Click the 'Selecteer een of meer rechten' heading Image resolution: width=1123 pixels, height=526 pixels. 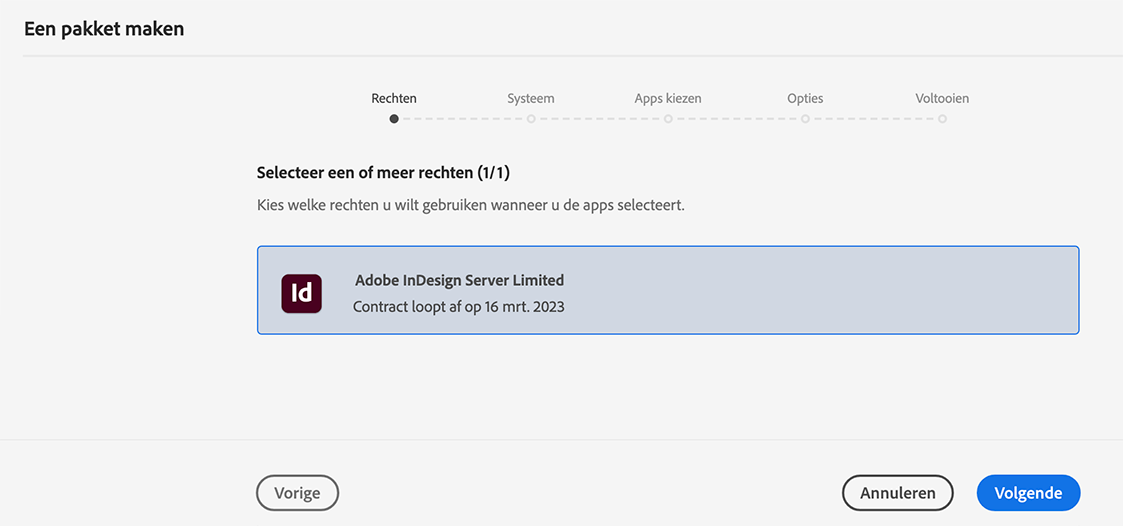point(383,172)
